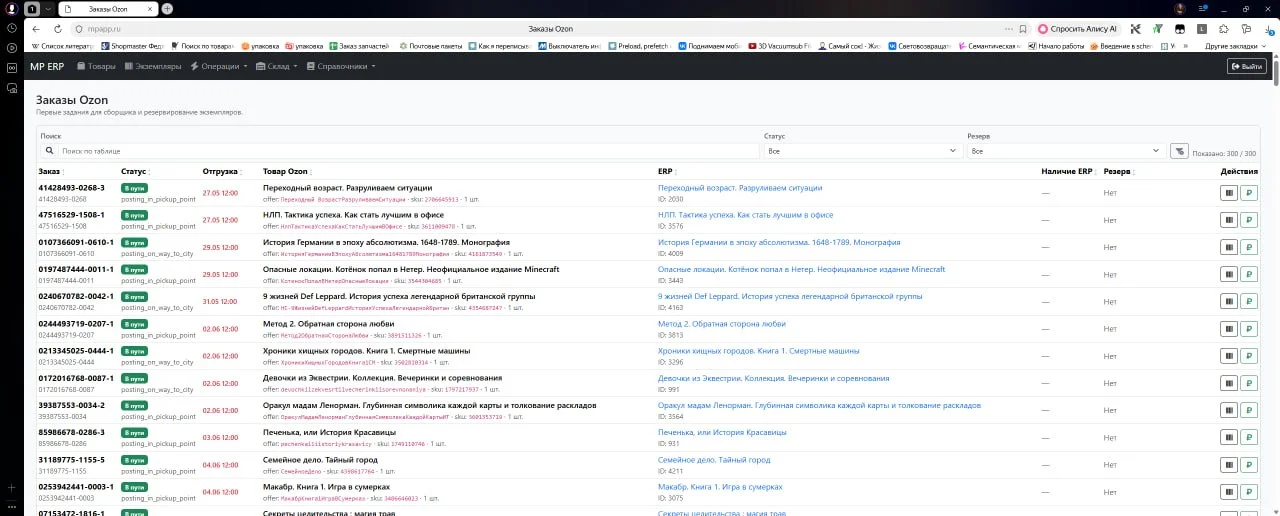Click the Поиск по таблице search field

pyautogui.click(x=400, y=151)
